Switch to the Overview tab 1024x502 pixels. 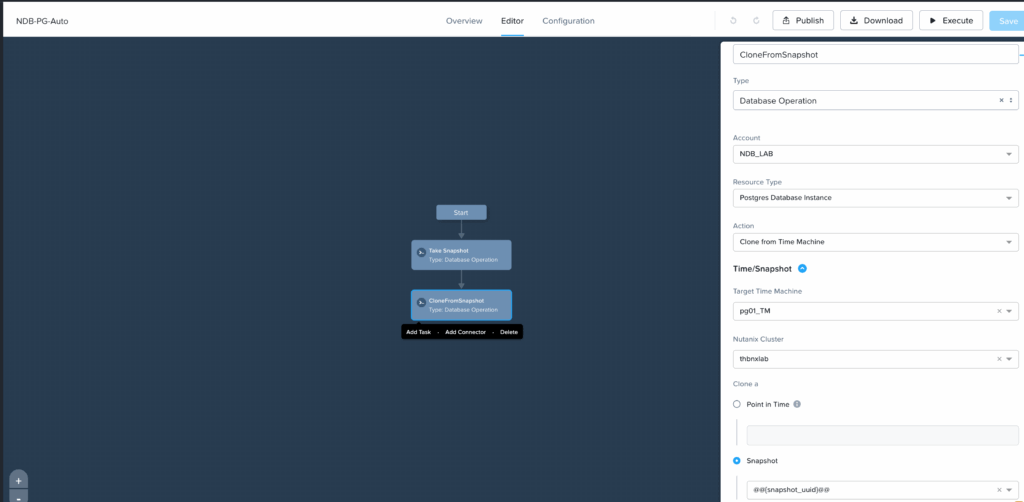click(464, 21)
